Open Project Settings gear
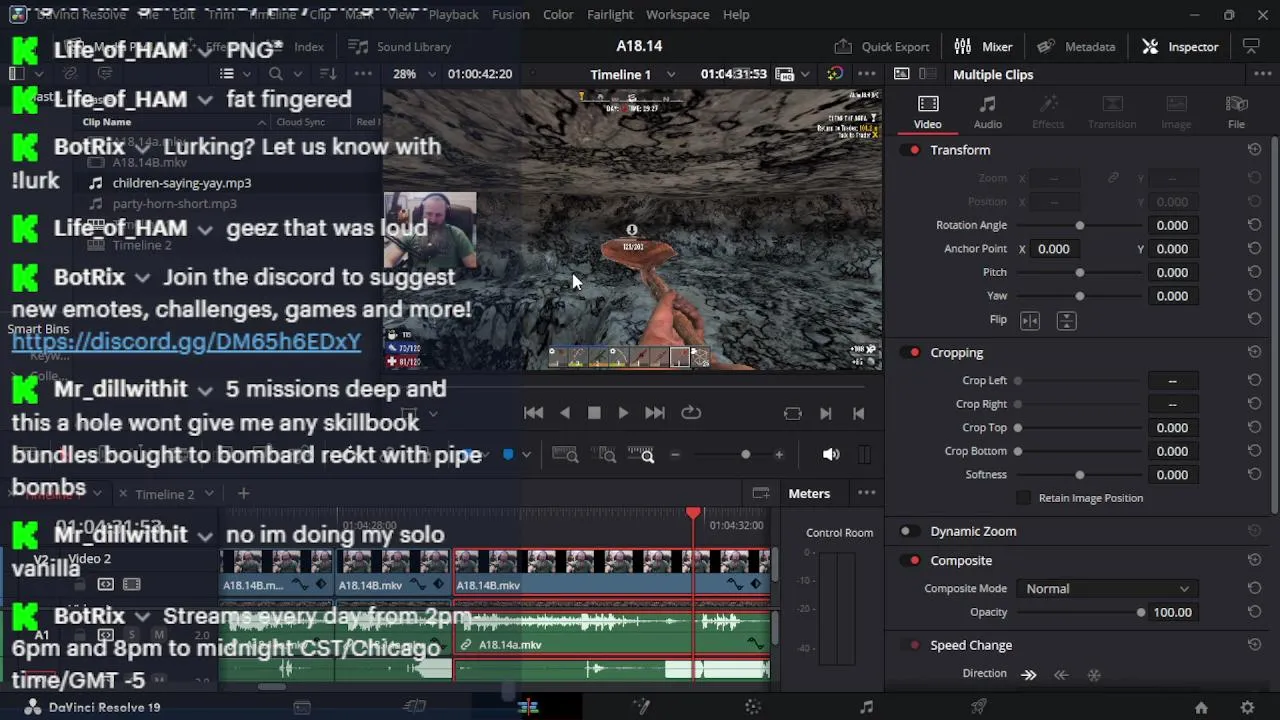The width and height of the screenshot is (1280, 720). [1247, 707]
